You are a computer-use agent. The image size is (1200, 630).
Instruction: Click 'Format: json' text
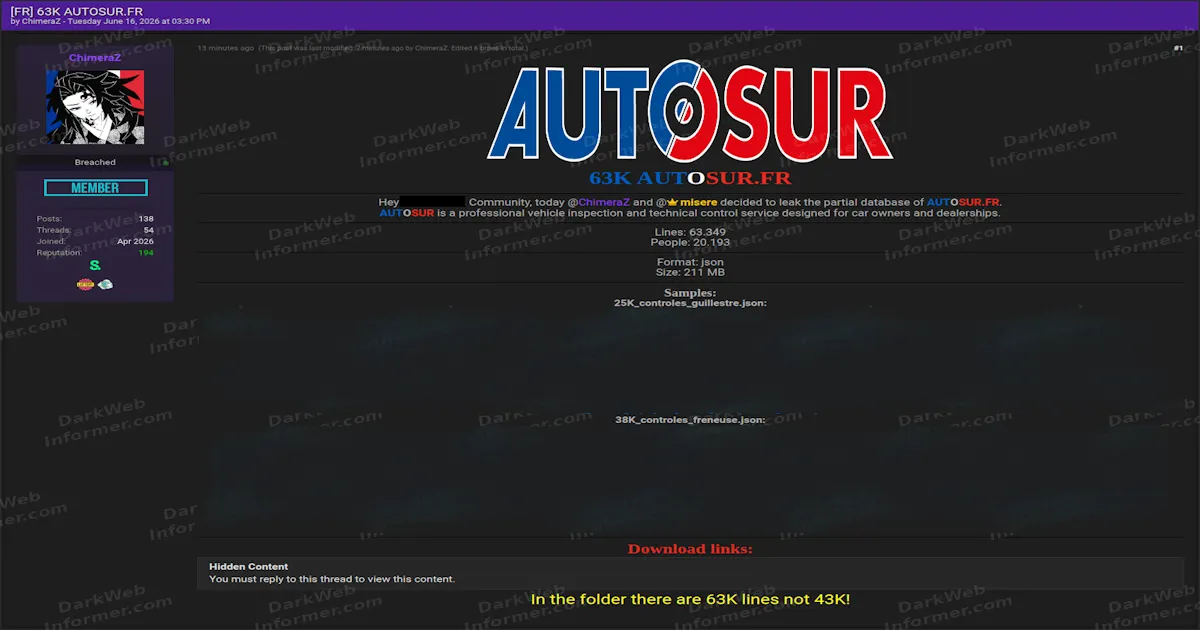click(690, 262)
